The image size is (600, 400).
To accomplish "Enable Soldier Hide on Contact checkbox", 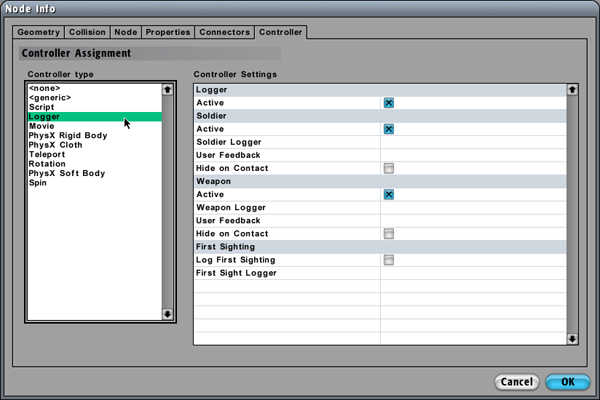I will pyautogui.click(x=388, y=168).
